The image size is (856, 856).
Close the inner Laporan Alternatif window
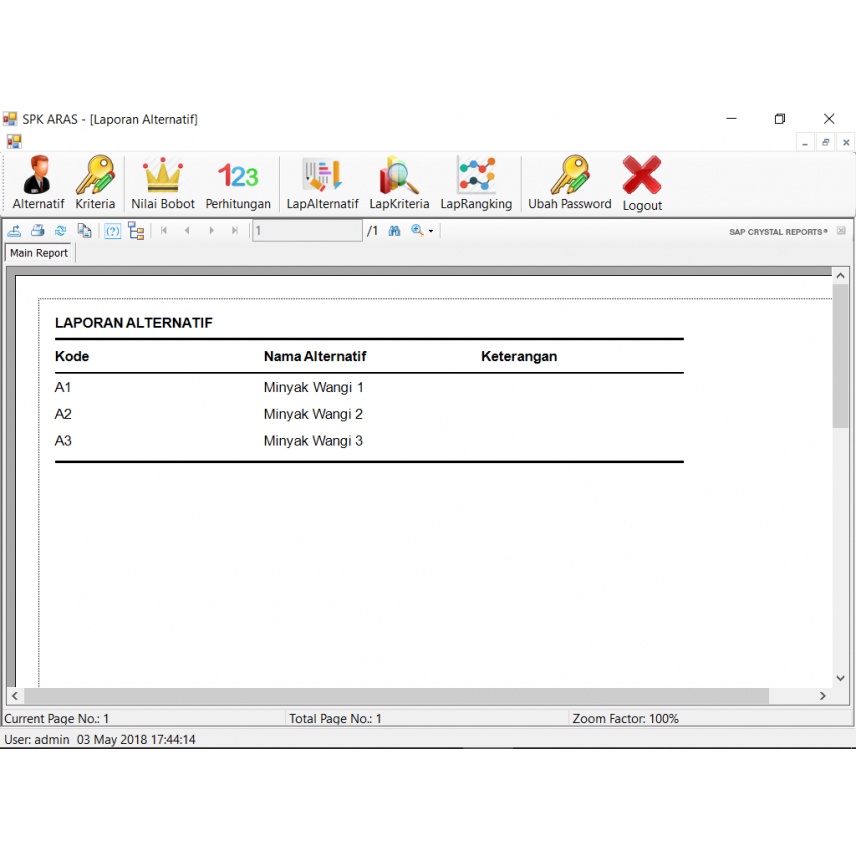coord(846,143)
